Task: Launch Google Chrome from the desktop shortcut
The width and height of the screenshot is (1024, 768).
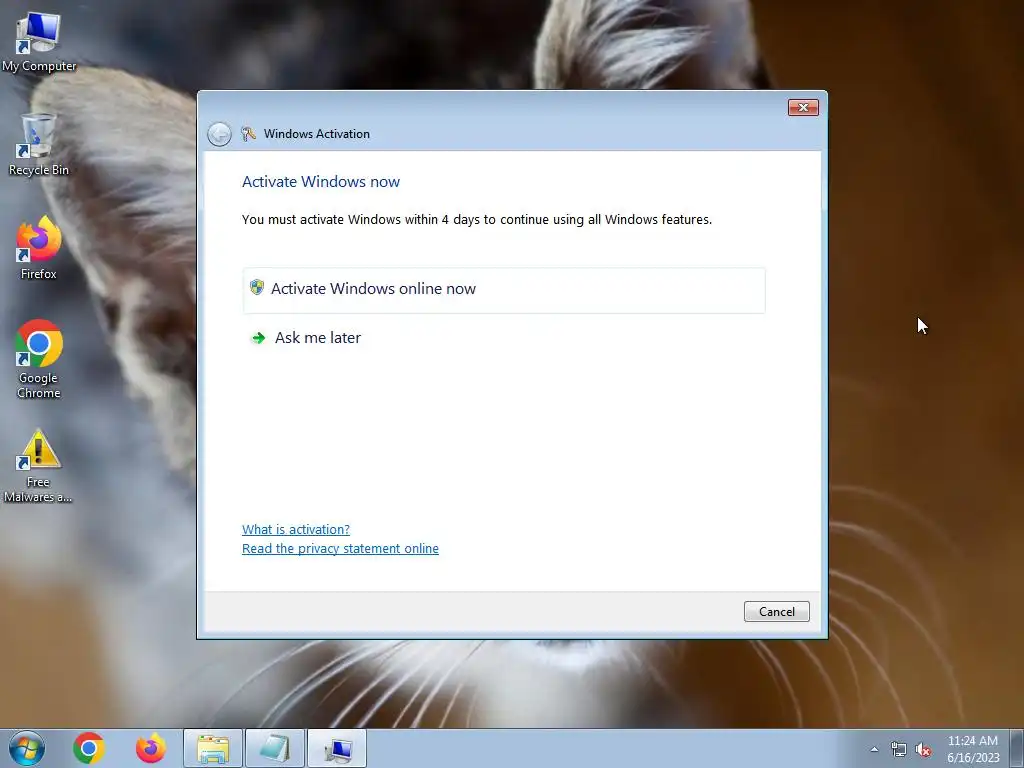Action: click(x=39, y=359)
